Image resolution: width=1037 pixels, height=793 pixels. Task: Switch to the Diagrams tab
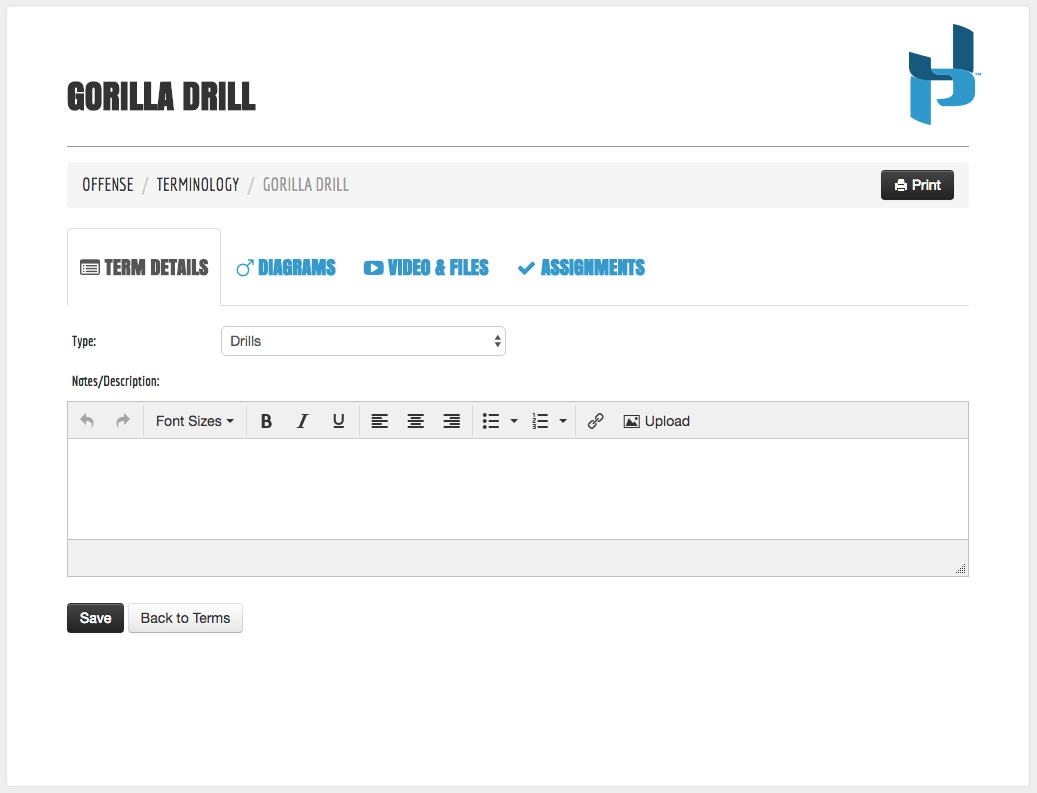(286, 268)
